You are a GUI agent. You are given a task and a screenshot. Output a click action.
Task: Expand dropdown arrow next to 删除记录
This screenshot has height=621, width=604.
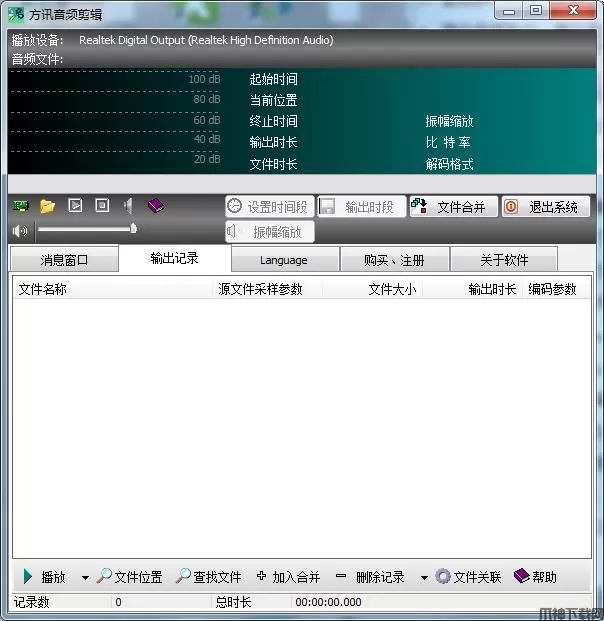424,577
